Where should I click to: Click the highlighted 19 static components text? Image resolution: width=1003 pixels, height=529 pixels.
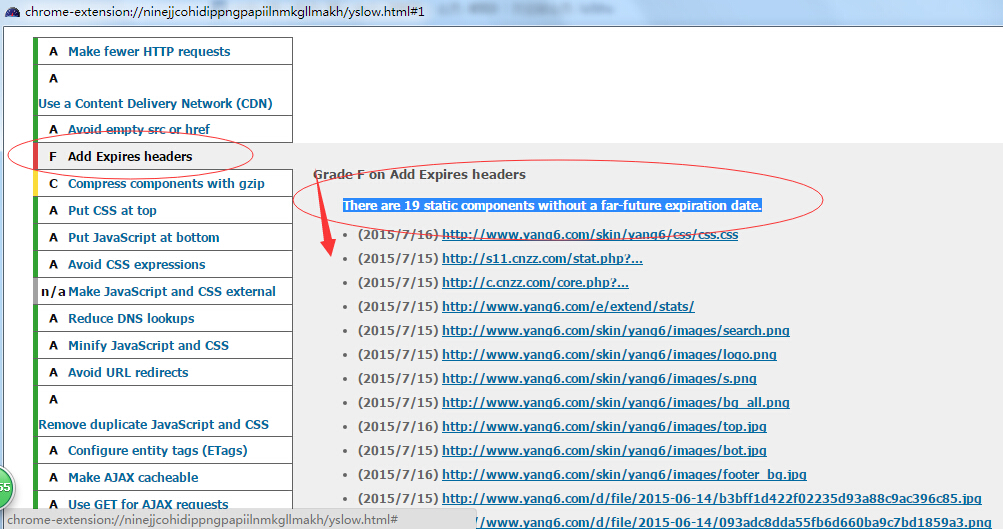552,206
